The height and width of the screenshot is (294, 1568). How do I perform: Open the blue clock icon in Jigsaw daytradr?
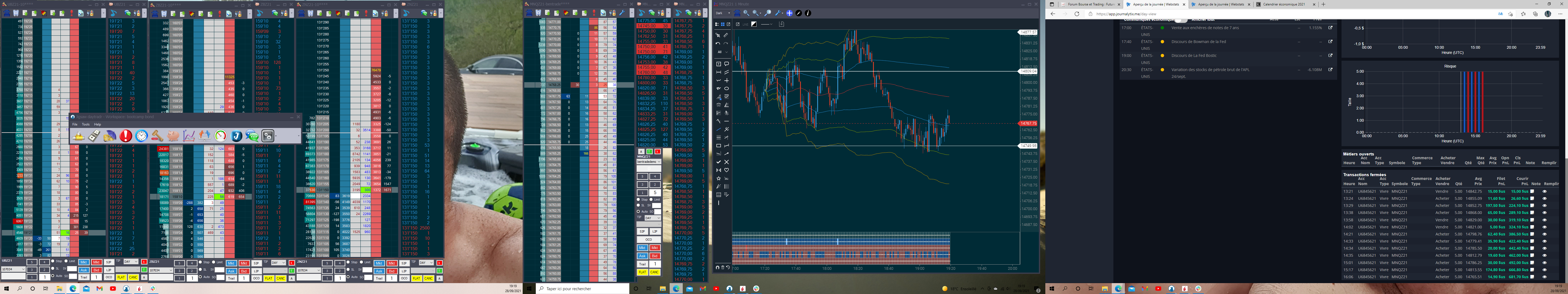(x=141, y=136)
